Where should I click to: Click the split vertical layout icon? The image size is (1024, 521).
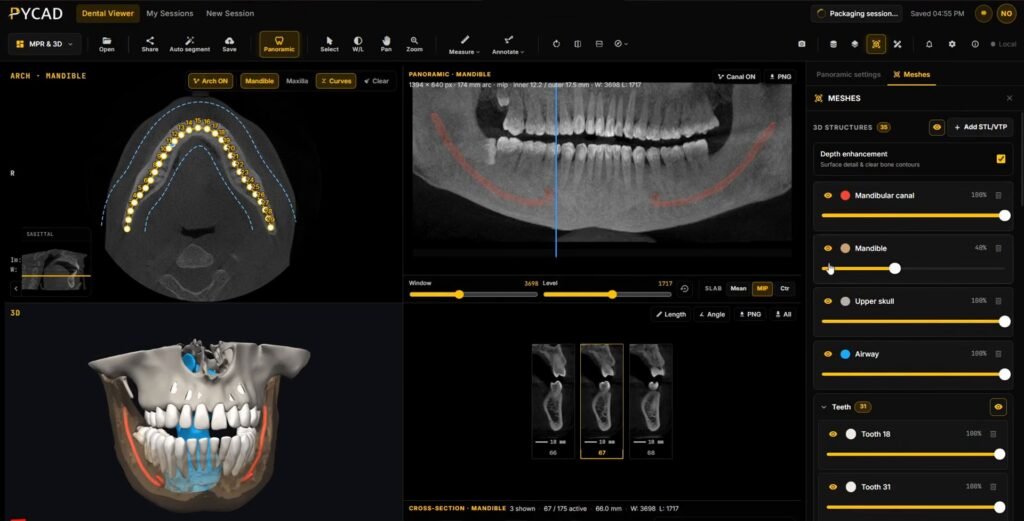point(577,44)
